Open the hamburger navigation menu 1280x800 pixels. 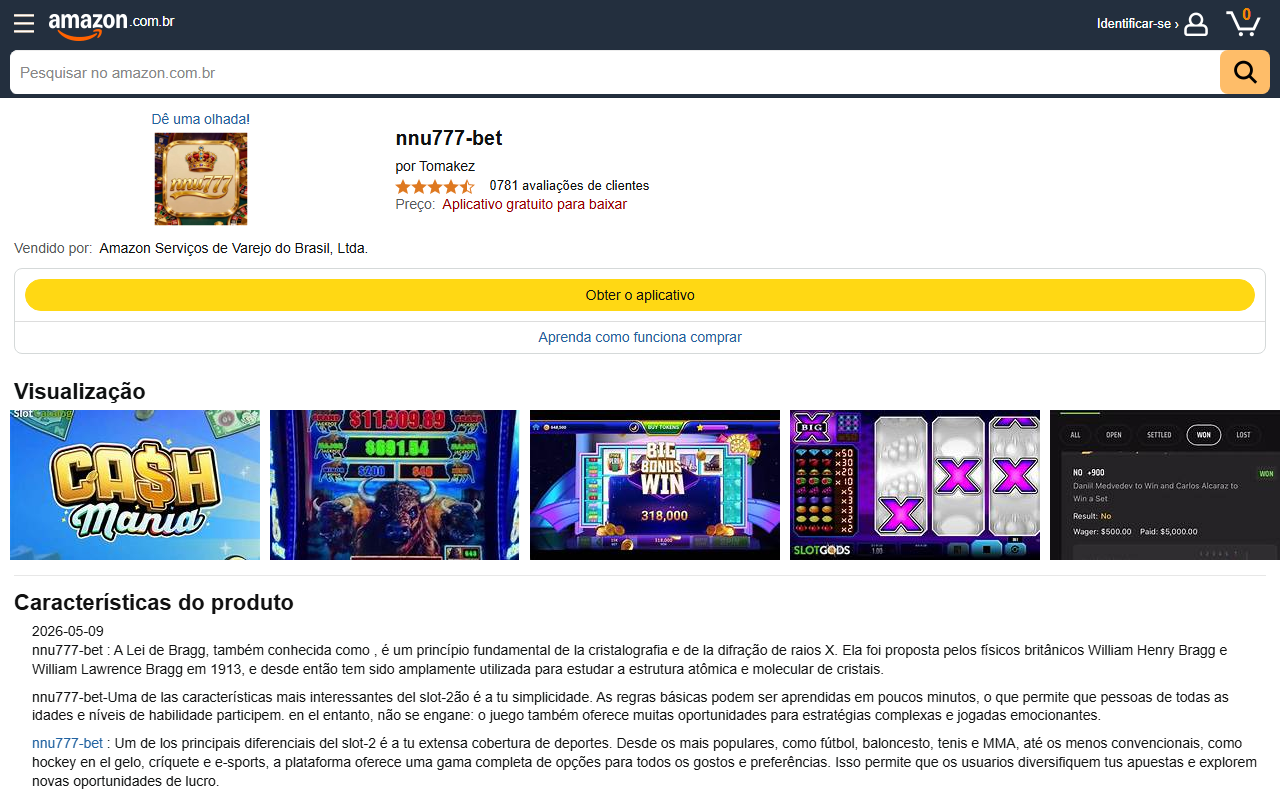point(24,24)
